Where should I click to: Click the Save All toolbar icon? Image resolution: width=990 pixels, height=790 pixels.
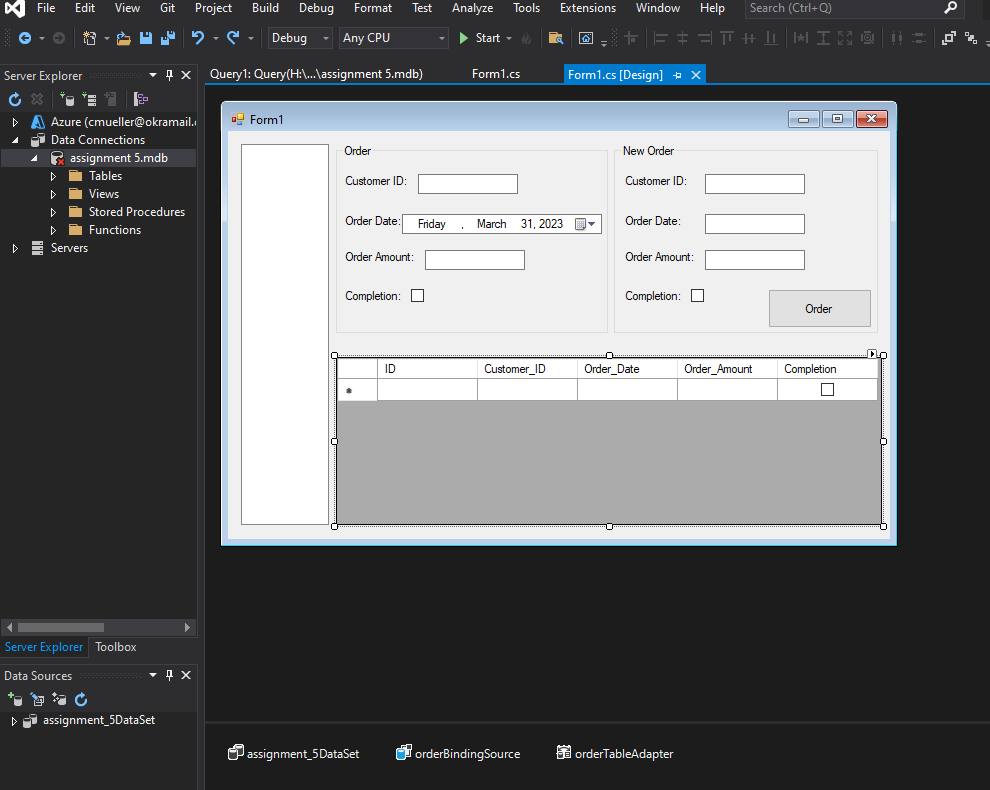tap(168, 38)
